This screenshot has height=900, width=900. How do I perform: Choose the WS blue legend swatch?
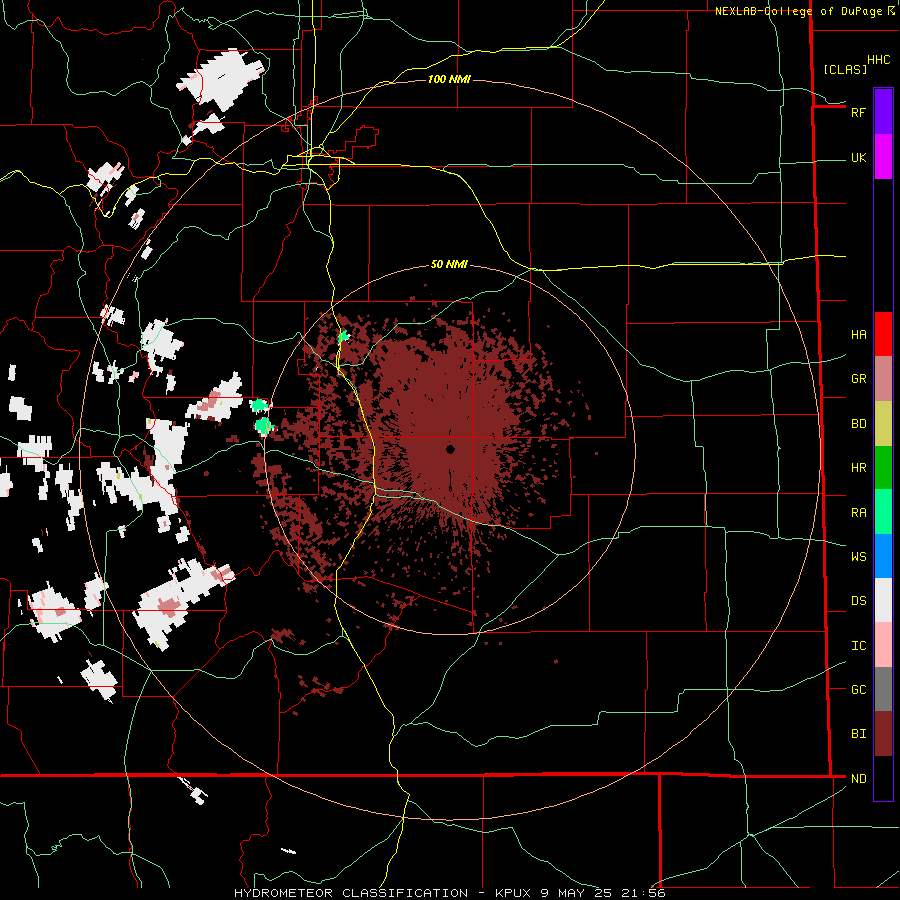pos(883,556)
